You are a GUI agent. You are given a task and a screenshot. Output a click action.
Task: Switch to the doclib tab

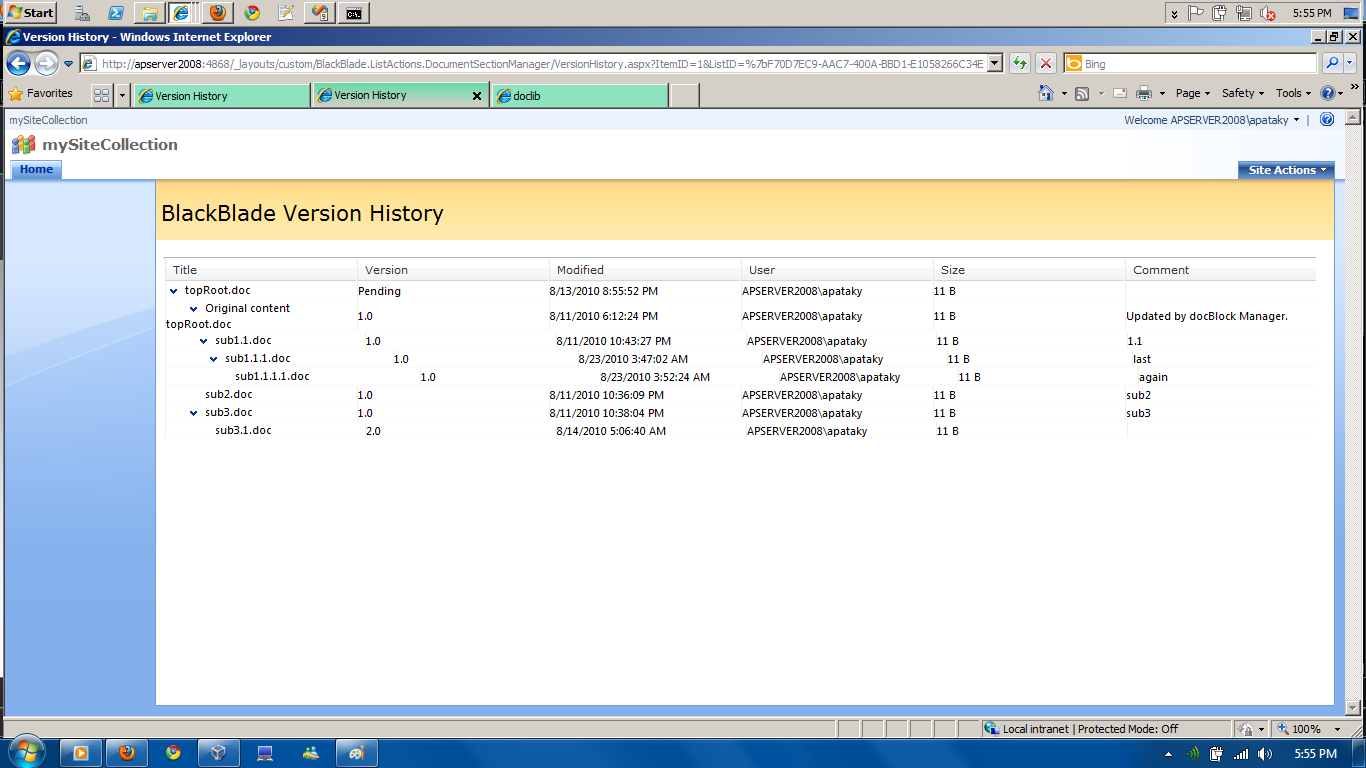click(x=580, y=96)
